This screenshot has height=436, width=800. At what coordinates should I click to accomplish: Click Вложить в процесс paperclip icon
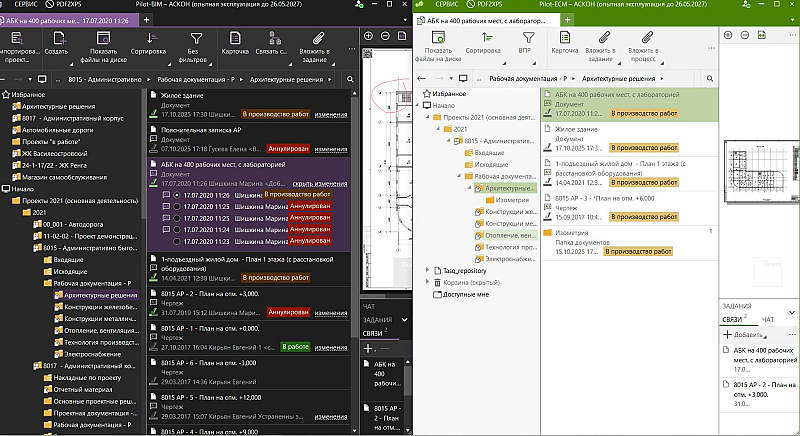[x=645, y=38]
